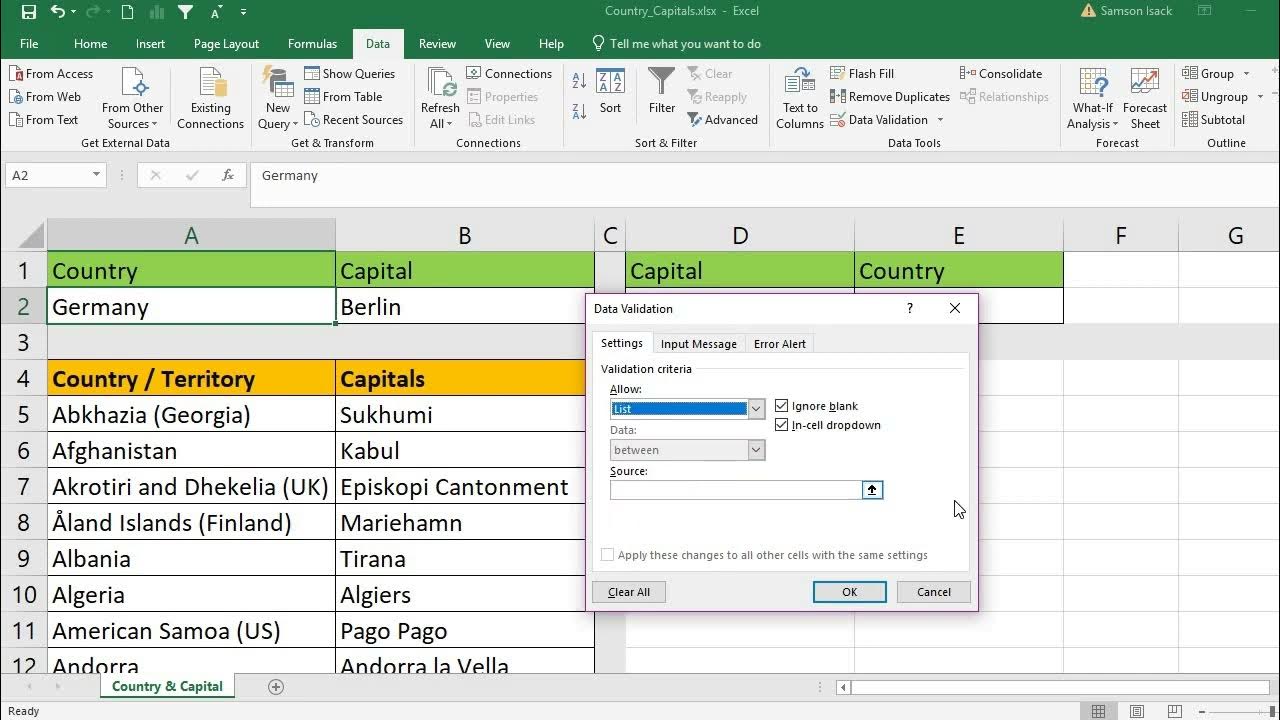Click Tell me what you want to do
This screenshot has width=1280, height=720.
[676, 44]
